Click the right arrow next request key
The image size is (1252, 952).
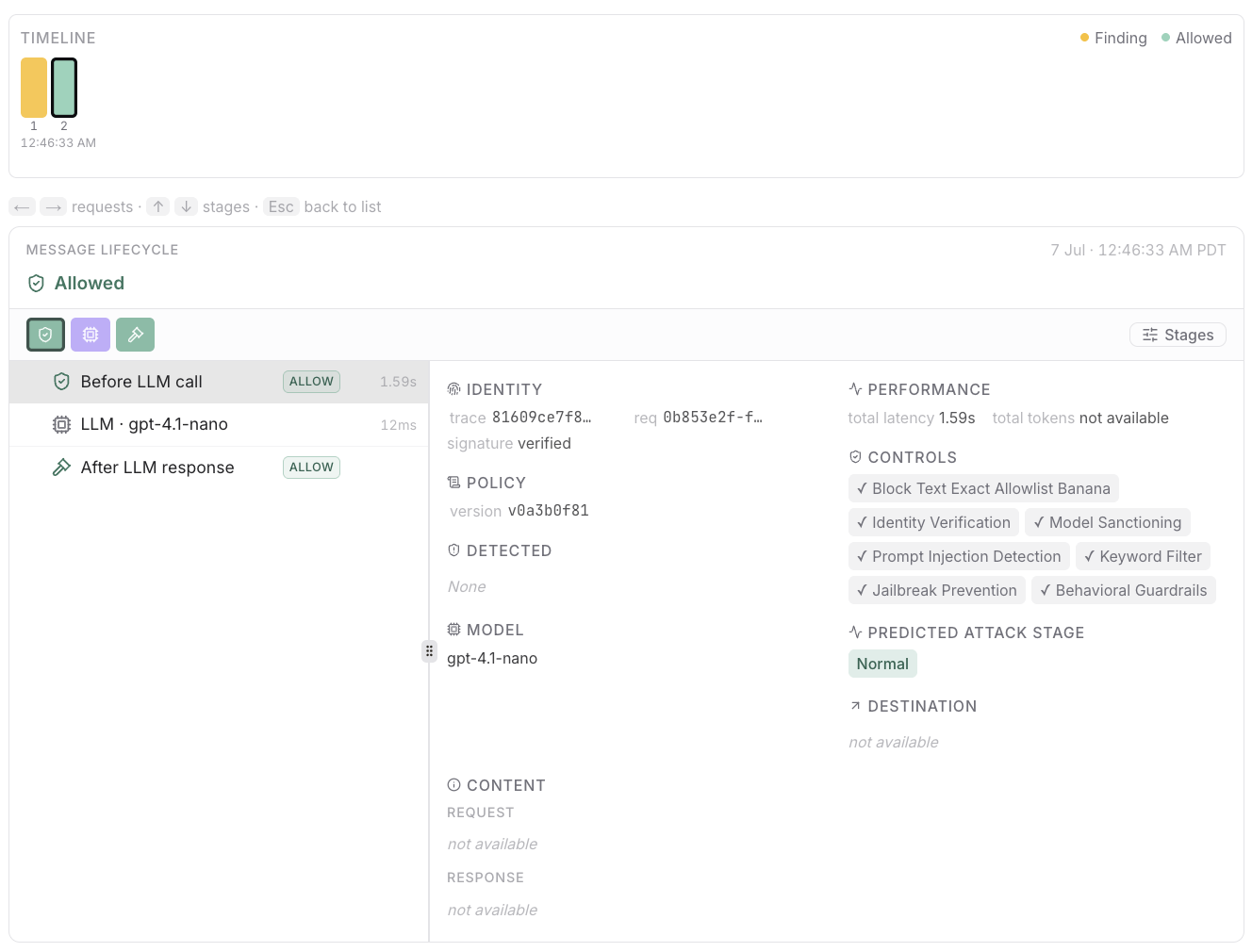point(54,206)
